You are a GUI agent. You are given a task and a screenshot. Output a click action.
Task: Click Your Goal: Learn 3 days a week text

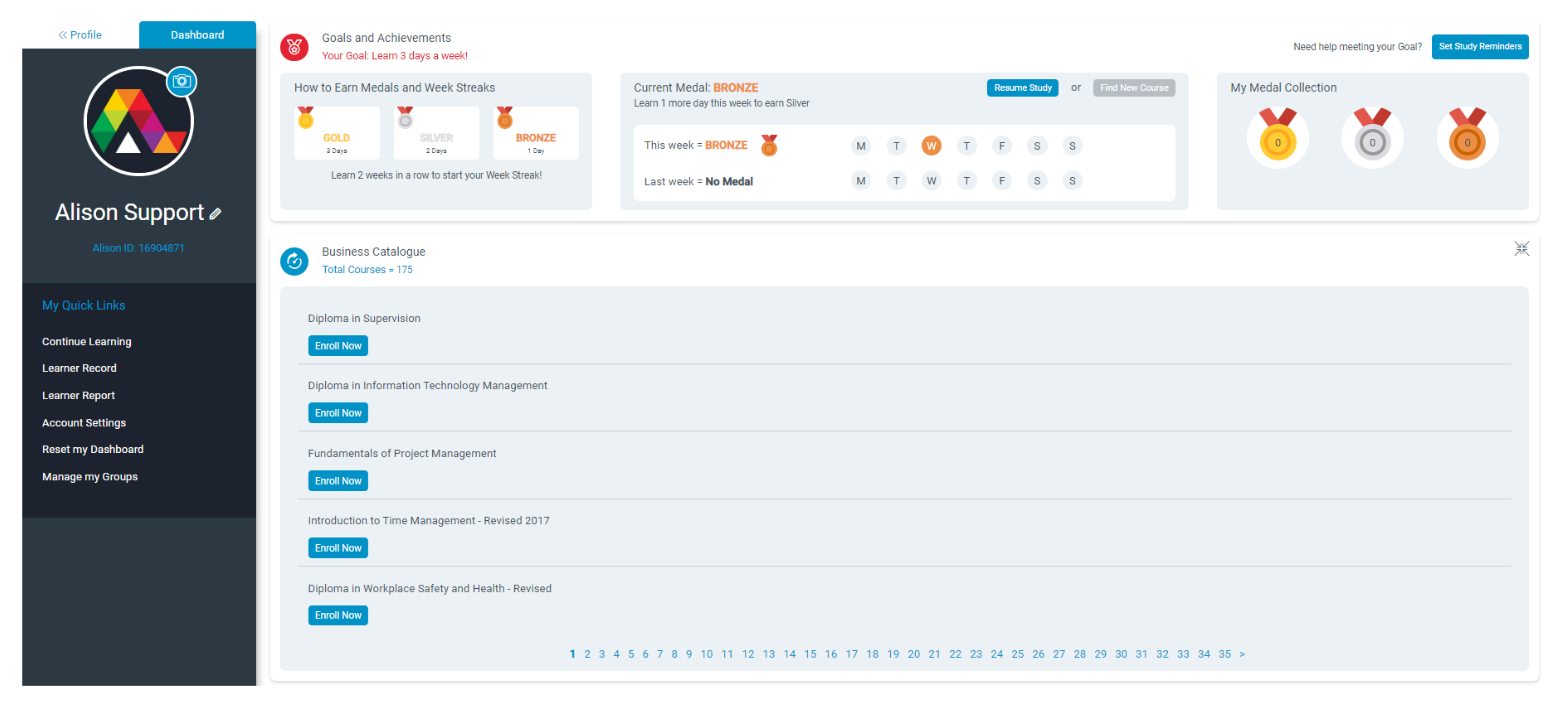[395, 56]
